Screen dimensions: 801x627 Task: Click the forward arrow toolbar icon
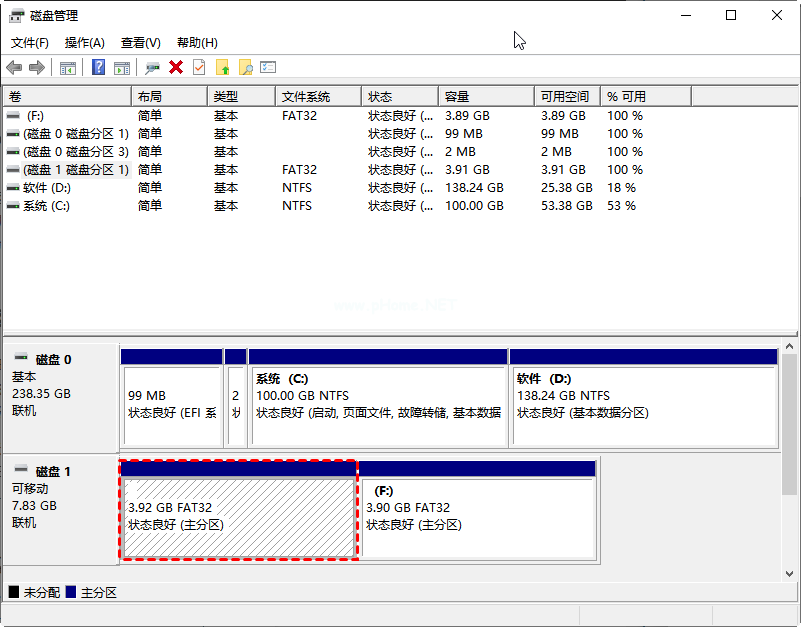(x=37, y=67)
